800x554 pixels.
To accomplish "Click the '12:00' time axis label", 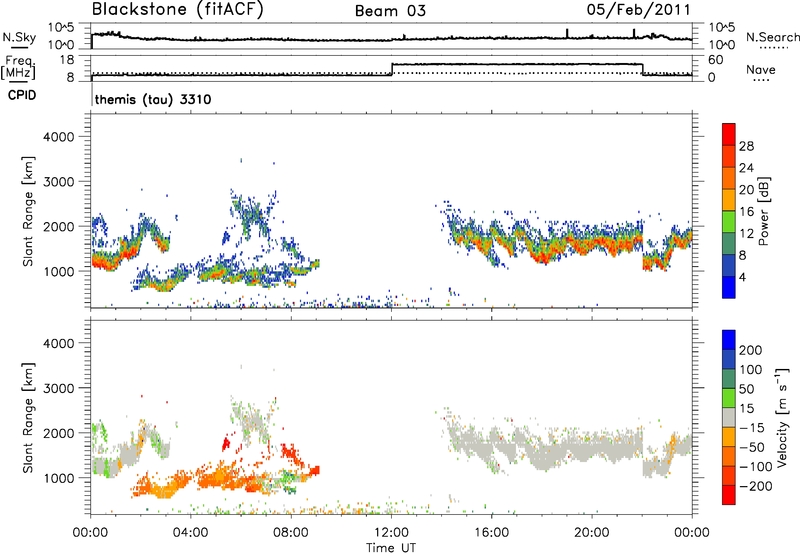I will click(x=391, y=533).
